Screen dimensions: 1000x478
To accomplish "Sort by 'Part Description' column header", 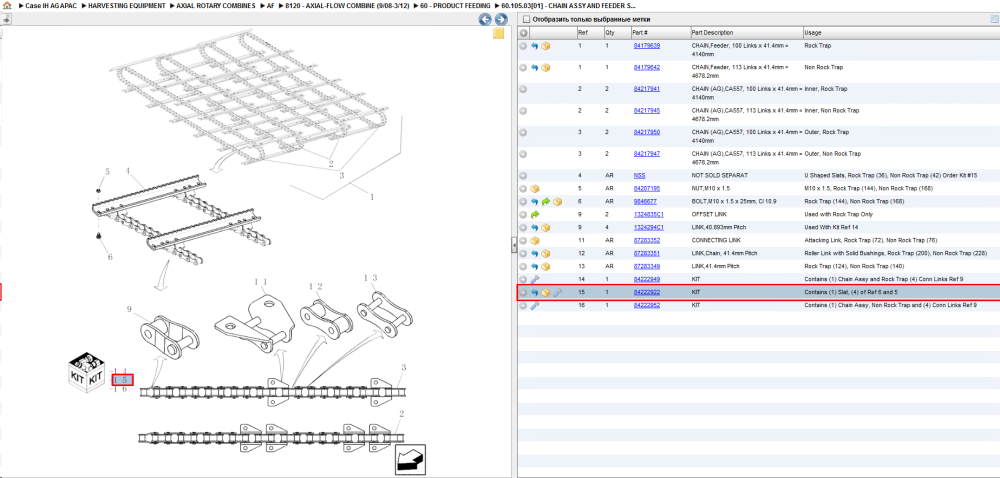I will [746, 33].
